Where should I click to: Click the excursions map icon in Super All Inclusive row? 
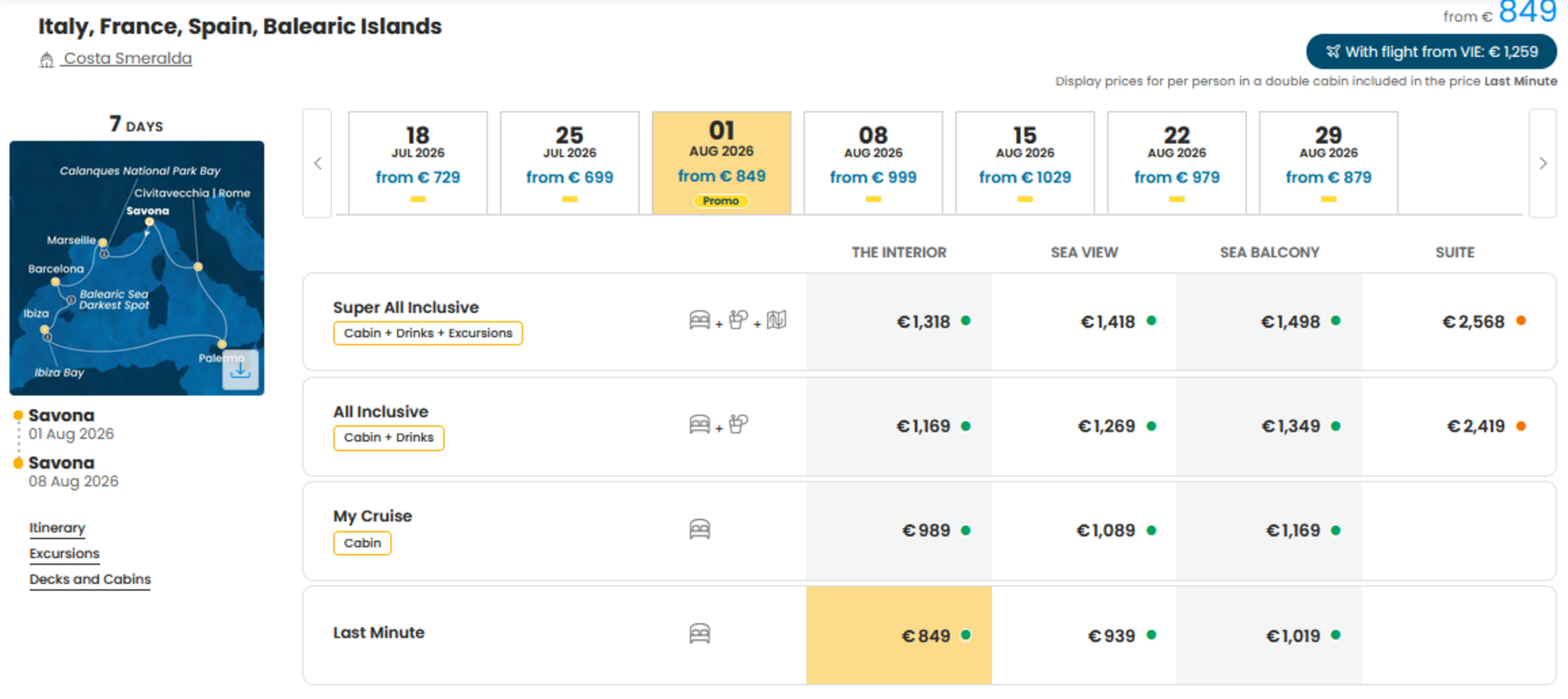pyautogui.click(x=776, y=321)
